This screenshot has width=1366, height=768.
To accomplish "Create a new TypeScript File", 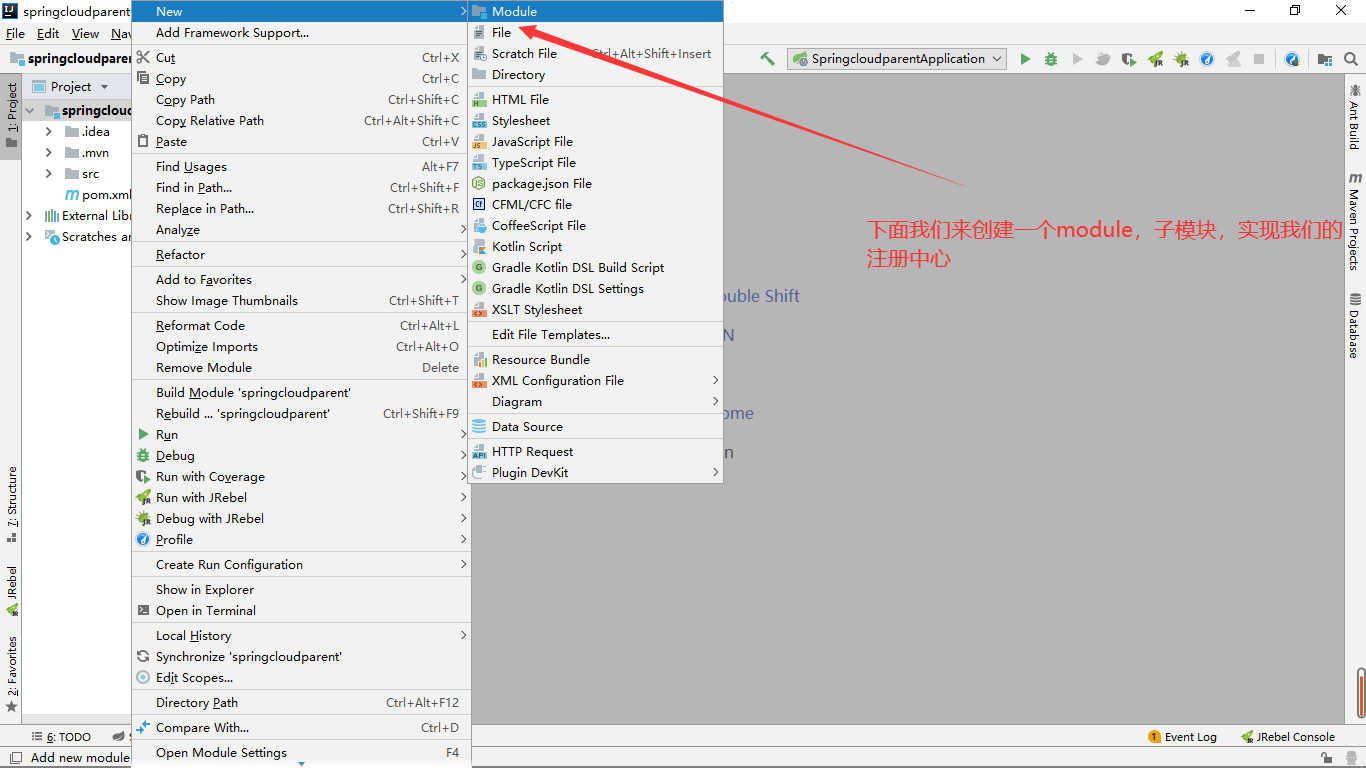I will (x=595, y=163).
